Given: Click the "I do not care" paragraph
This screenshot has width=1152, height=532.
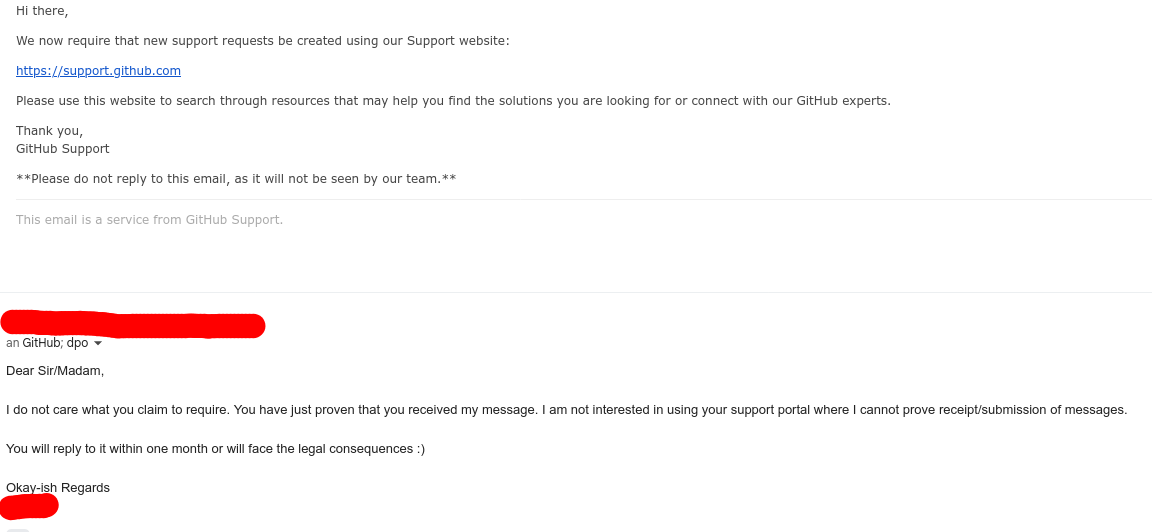Looking at the screenshot, I should (x=566, y=409).
